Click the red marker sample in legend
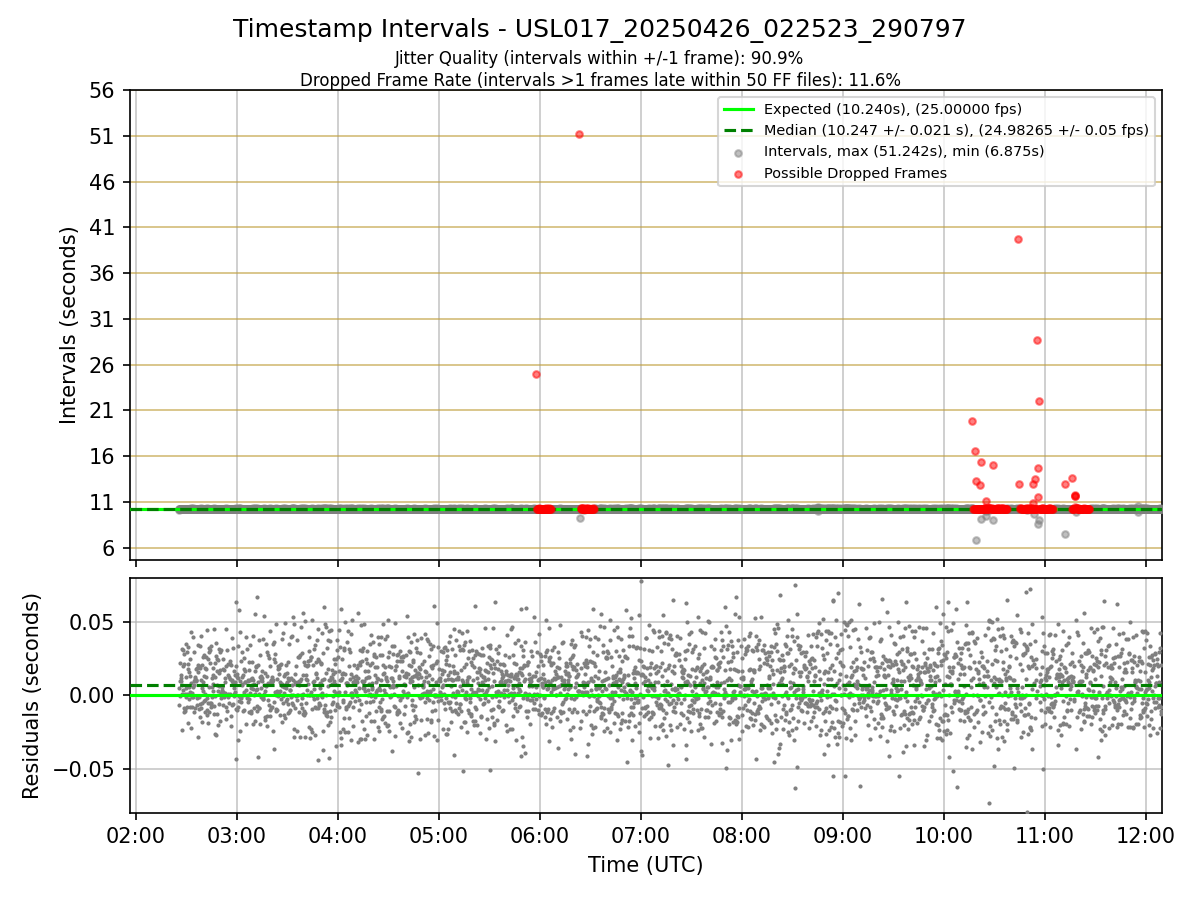This screenshot has height=900, width=1200. (738, 174)
